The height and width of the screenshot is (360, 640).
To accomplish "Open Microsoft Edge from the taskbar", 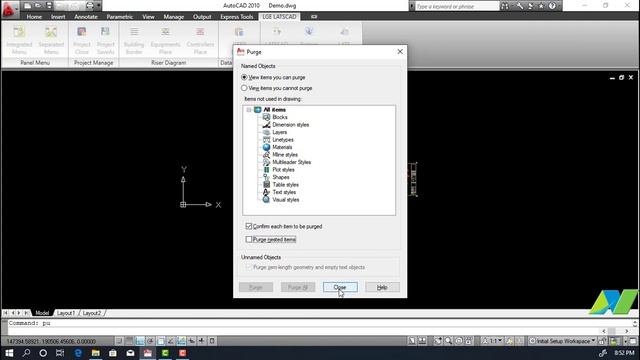I will (78, 353).
